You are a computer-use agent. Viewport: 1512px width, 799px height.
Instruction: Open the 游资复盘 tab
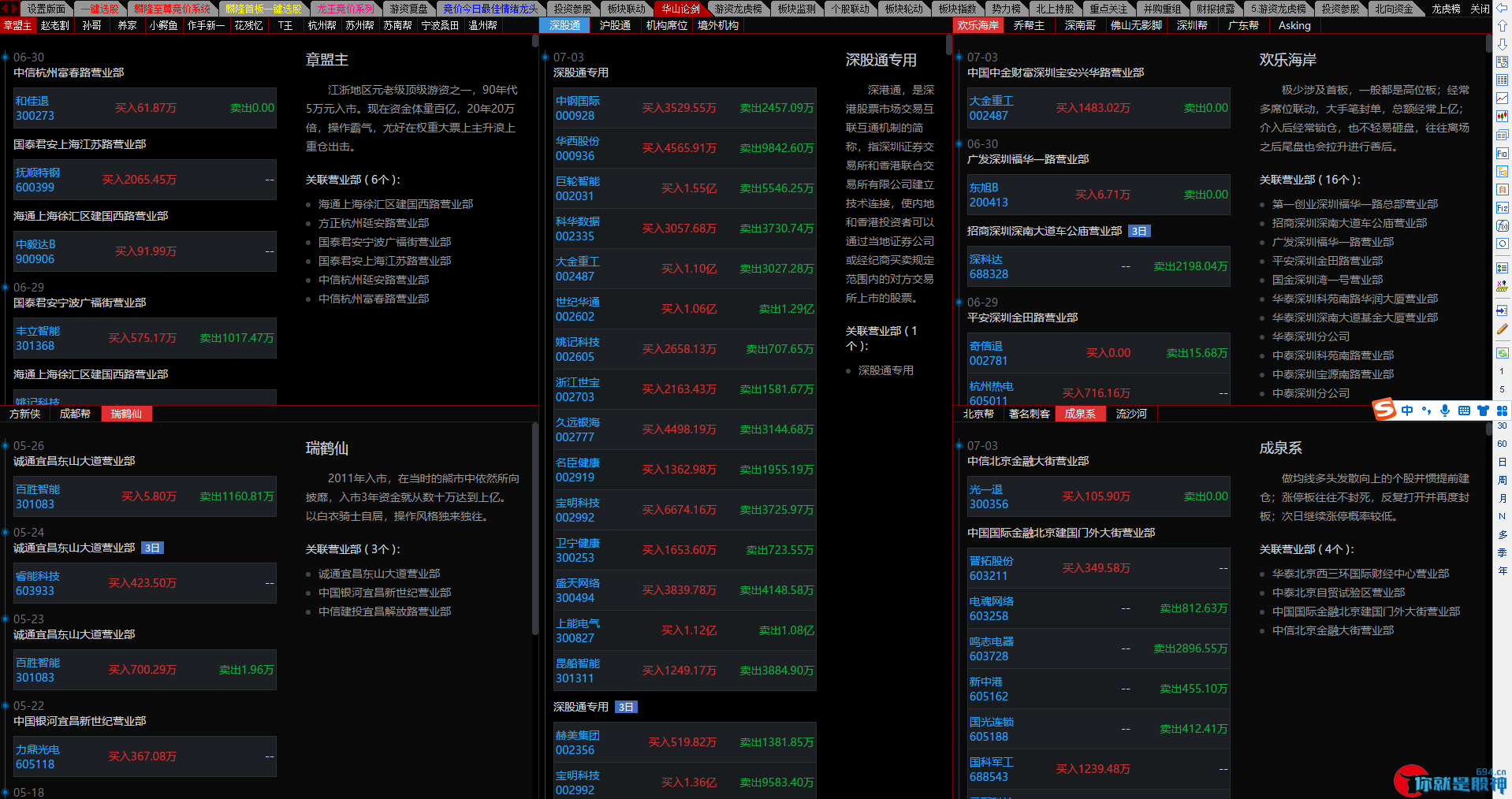[408, 9]
